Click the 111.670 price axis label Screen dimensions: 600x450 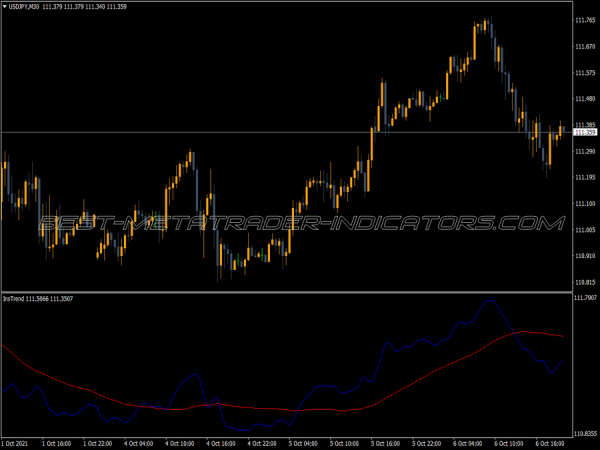pos(585,47)
